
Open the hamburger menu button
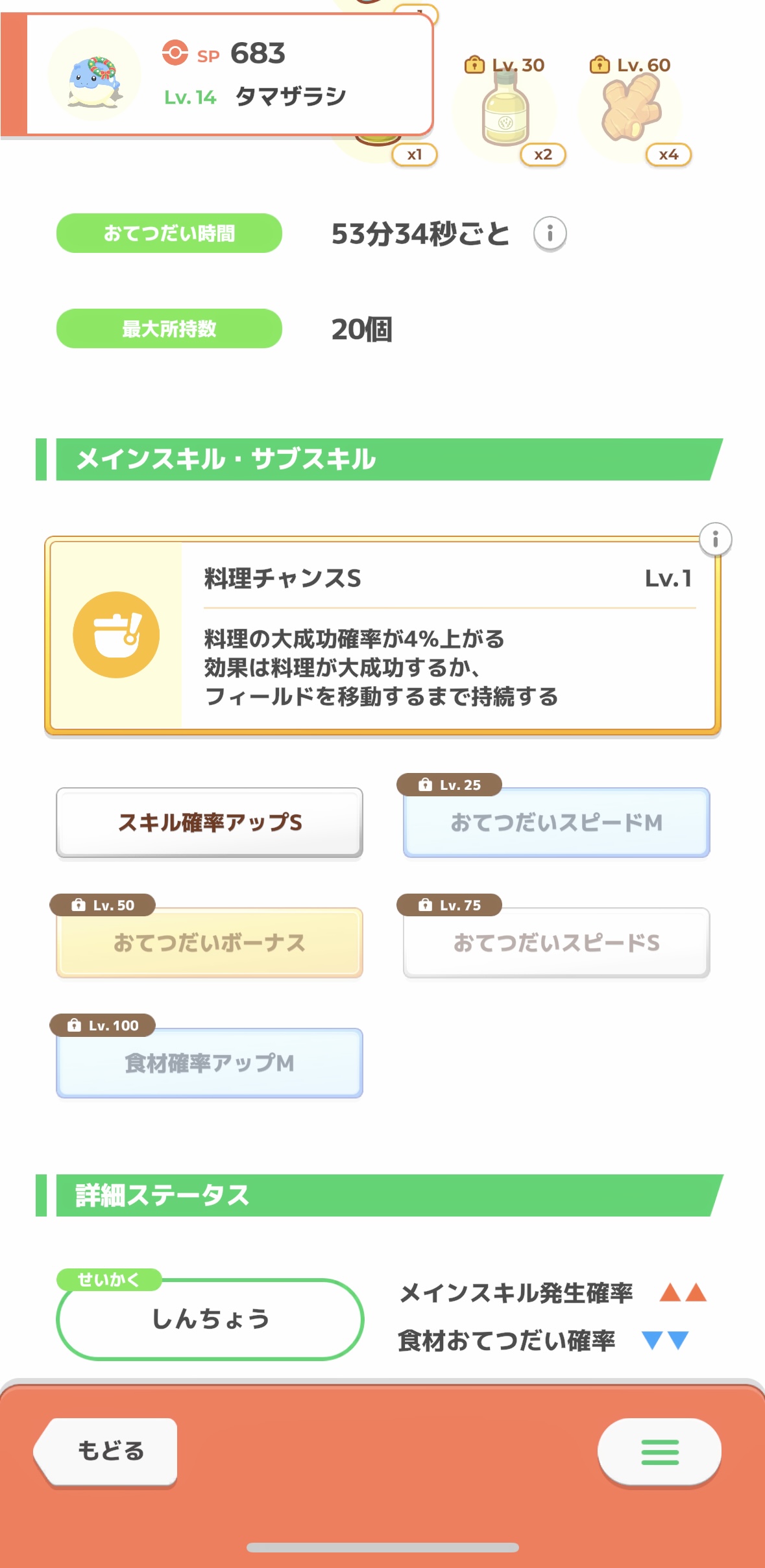pyautogui.click(x=659, y=1452)
